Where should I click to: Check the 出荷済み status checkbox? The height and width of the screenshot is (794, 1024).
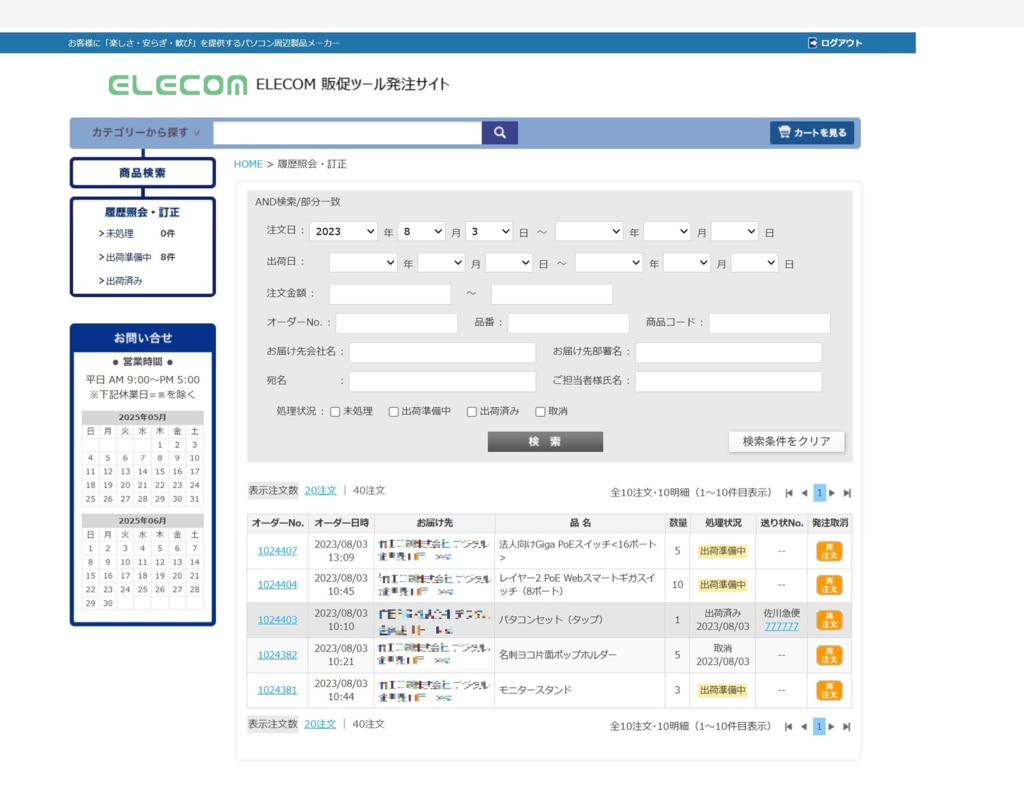click(472, 412)
